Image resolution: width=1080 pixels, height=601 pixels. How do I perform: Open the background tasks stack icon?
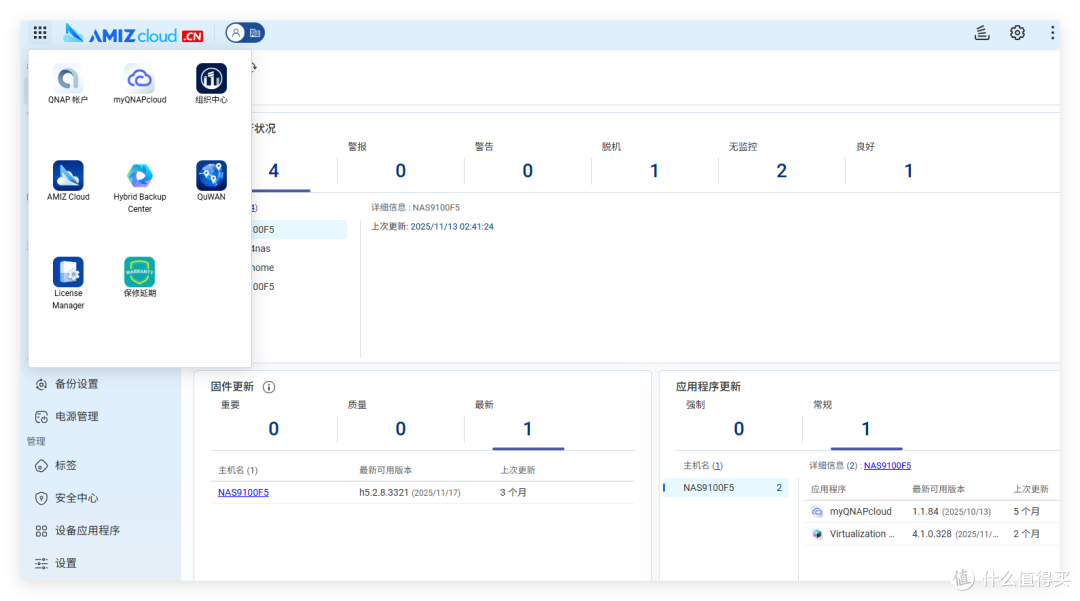(x=982, y=32)
